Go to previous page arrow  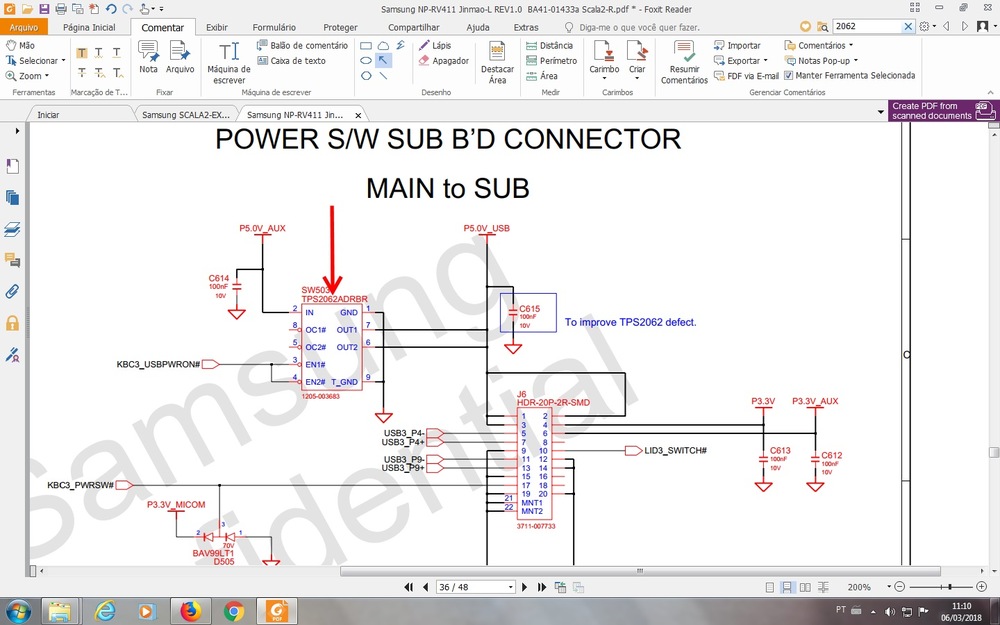425,587
